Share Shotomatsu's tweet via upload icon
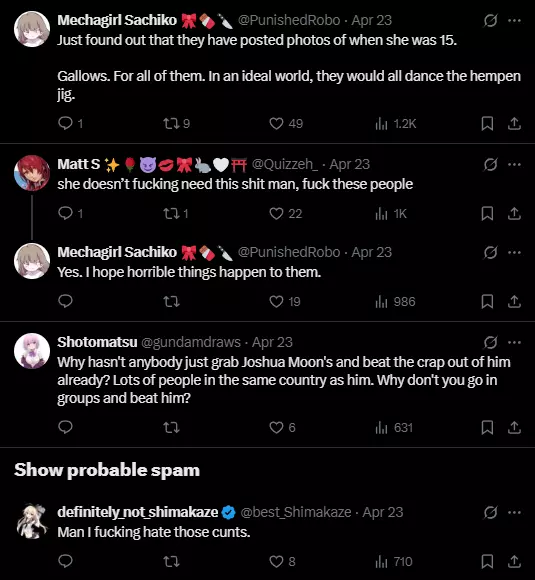The width and height of the screenshot is (535, 580). 514,428
